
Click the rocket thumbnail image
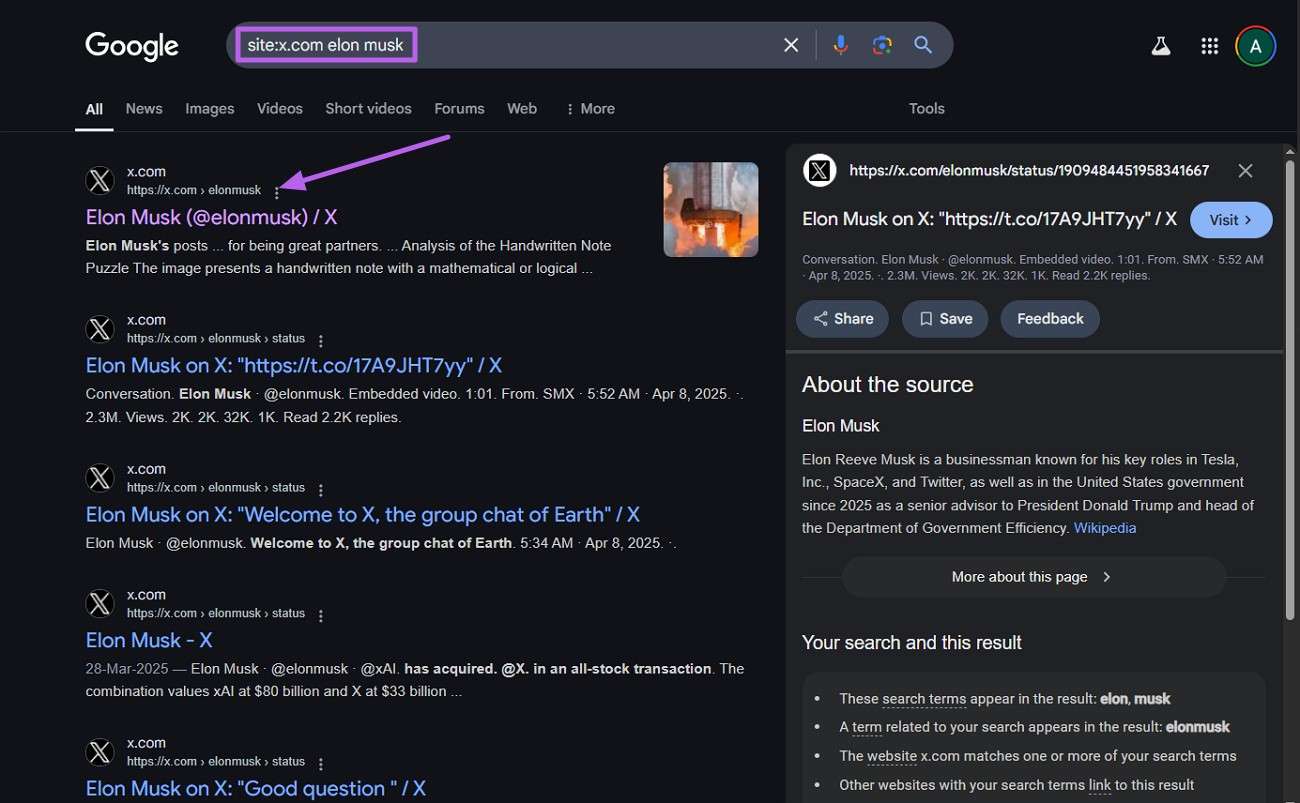pos(711,210)
